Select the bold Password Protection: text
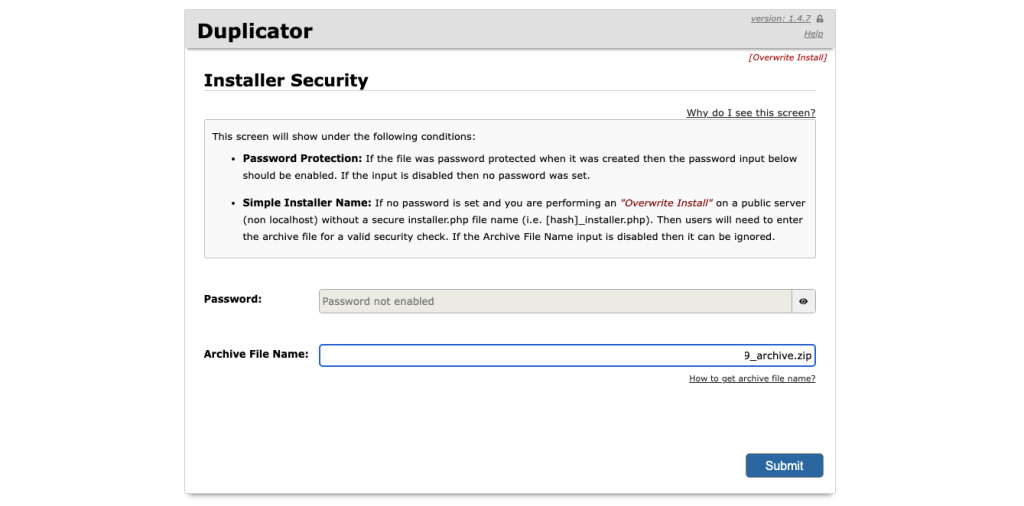The image size is (1024, 506). click(302, 159)
